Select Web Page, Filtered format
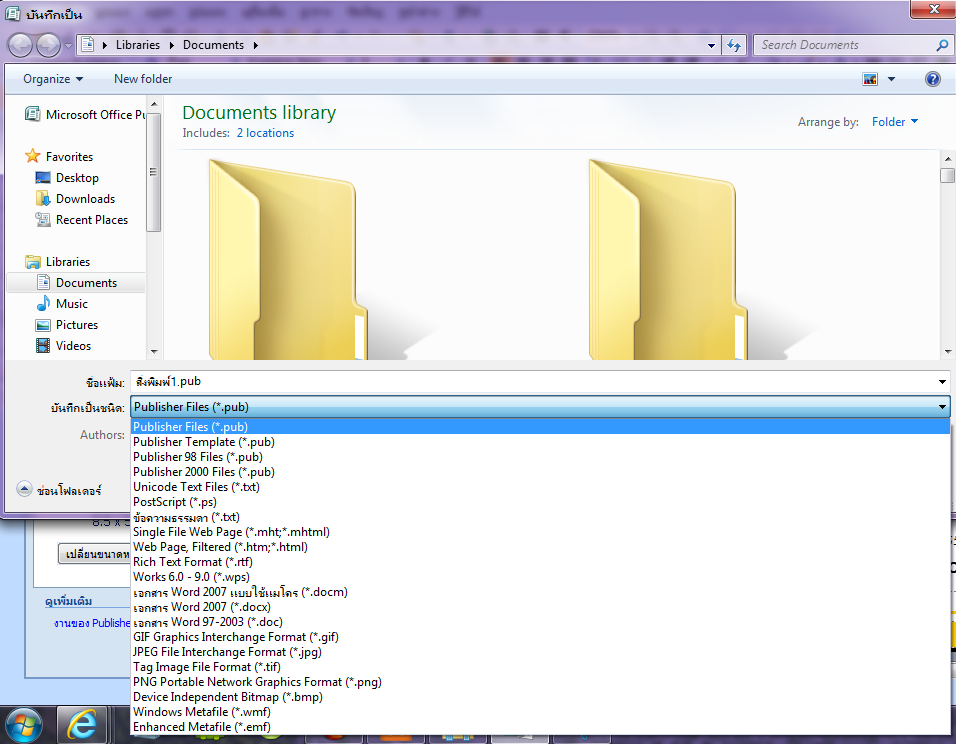The width and height of the screenshot is (956, 744). (540, 547)
